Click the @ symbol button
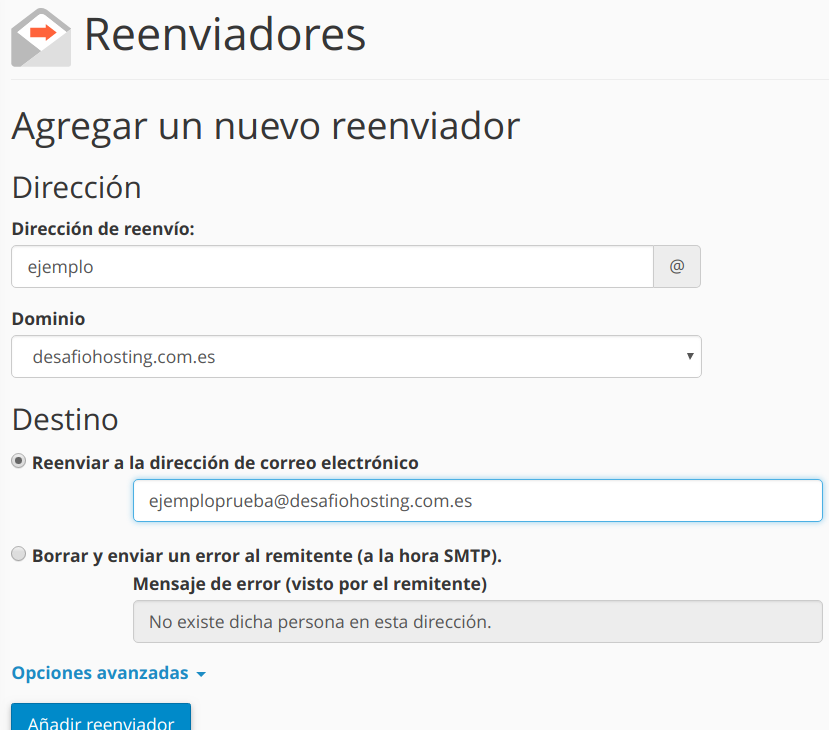Viewport: 829px width, 730px height. (678, 266)
